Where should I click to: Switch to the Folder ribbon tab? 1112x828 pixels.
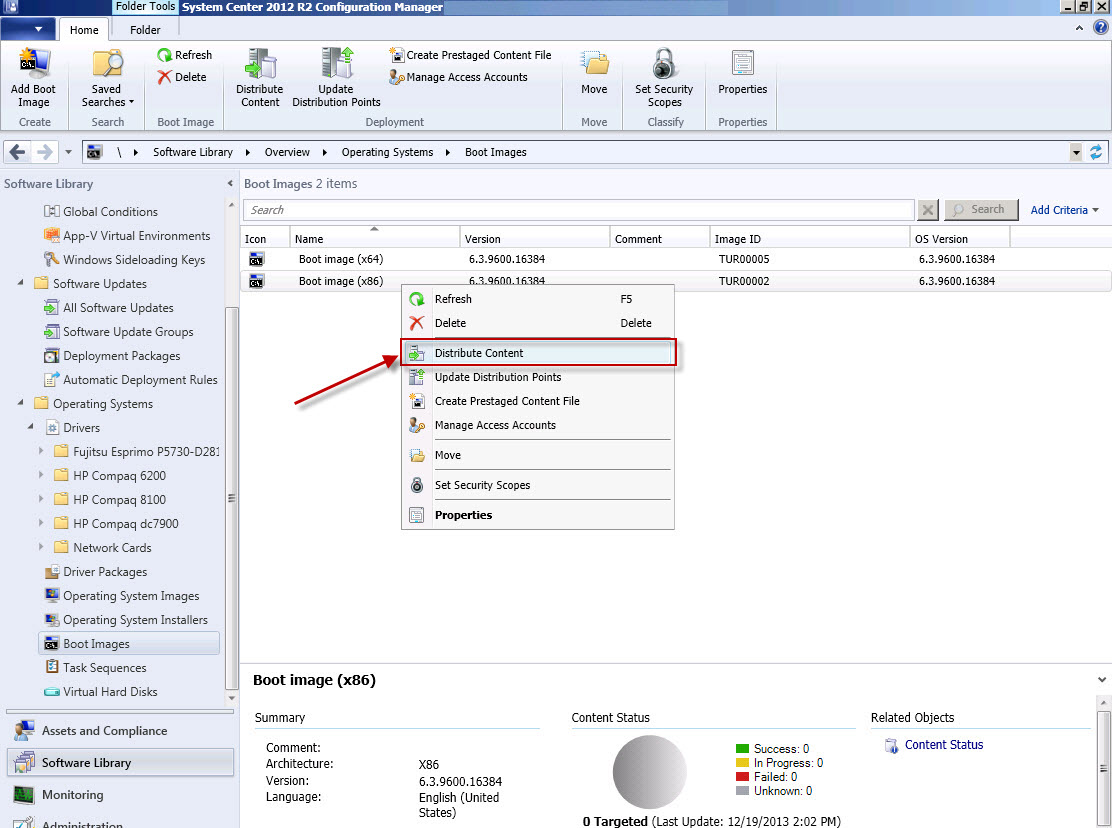[145, 30]
